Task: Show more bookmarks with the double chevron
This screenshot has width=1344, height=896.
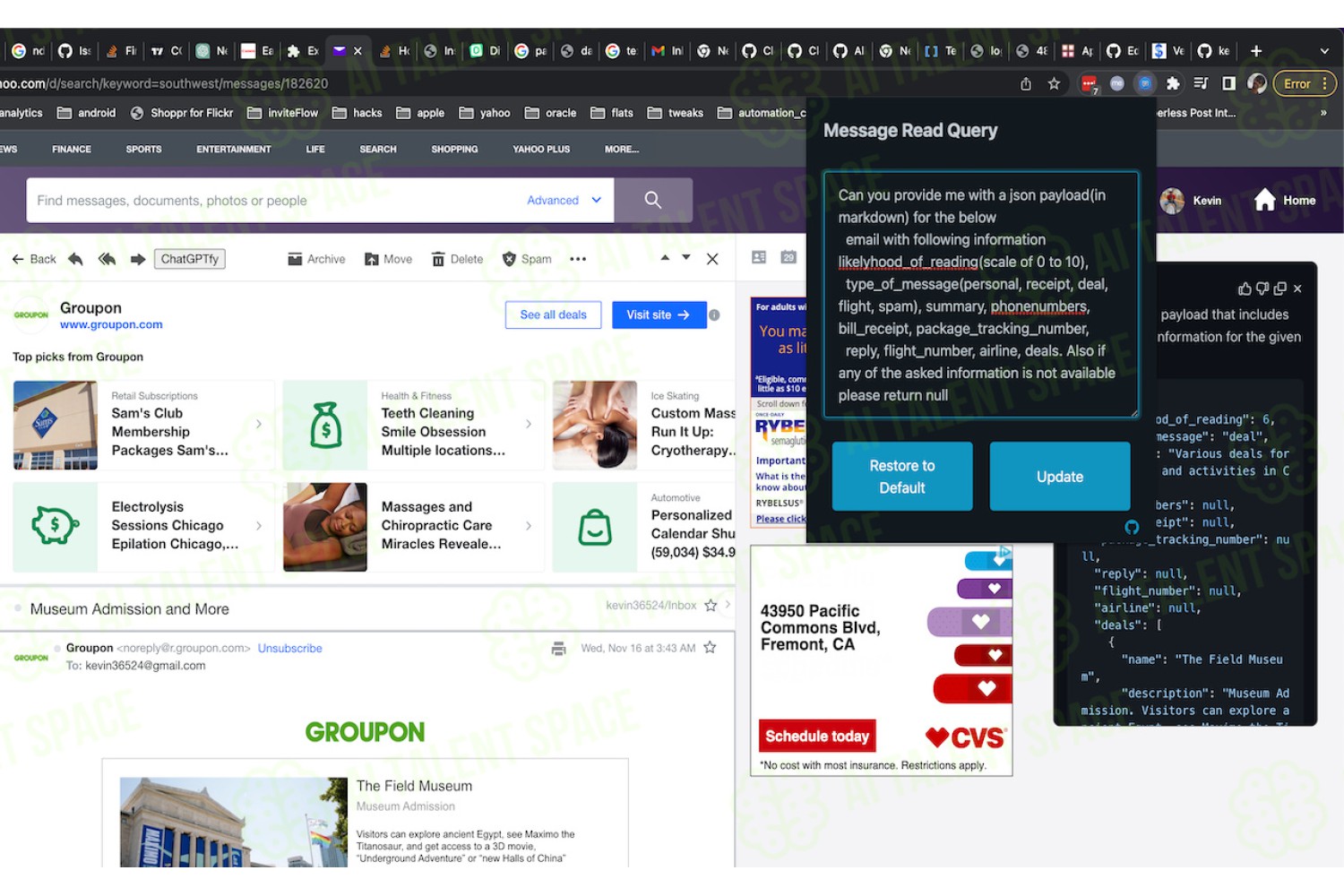Action: 1323,113
